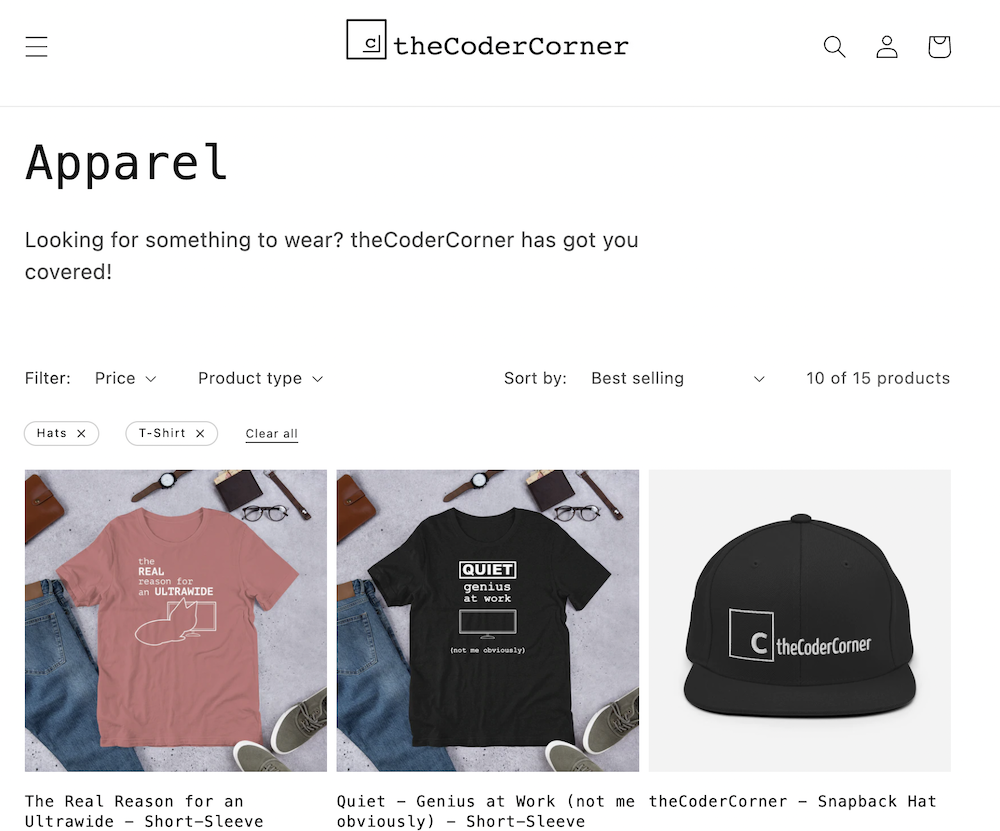Open the shopping cart icon
1000x831 pixels.
click(939, 47)
